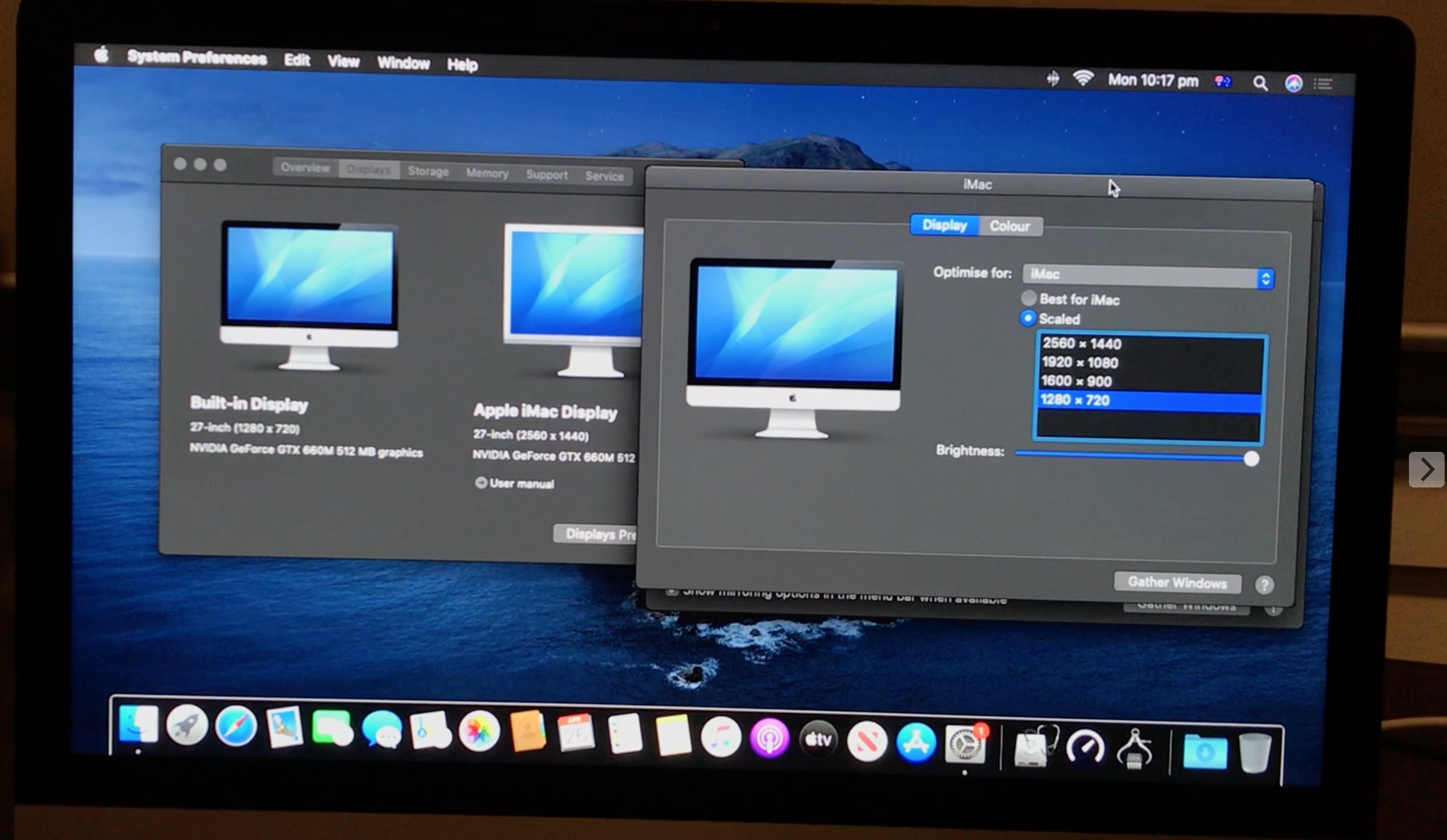The width and height of the screenshot is (1447, 840).
Task: Click the flag input source icon
Action: [x=1223, y=81]
